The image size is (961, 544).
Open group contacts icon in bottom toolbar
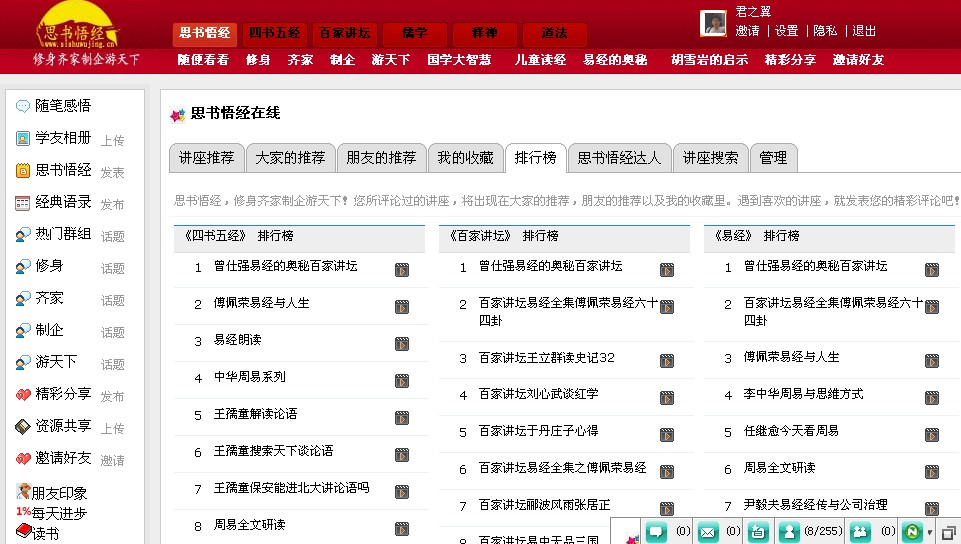point(860,531)
